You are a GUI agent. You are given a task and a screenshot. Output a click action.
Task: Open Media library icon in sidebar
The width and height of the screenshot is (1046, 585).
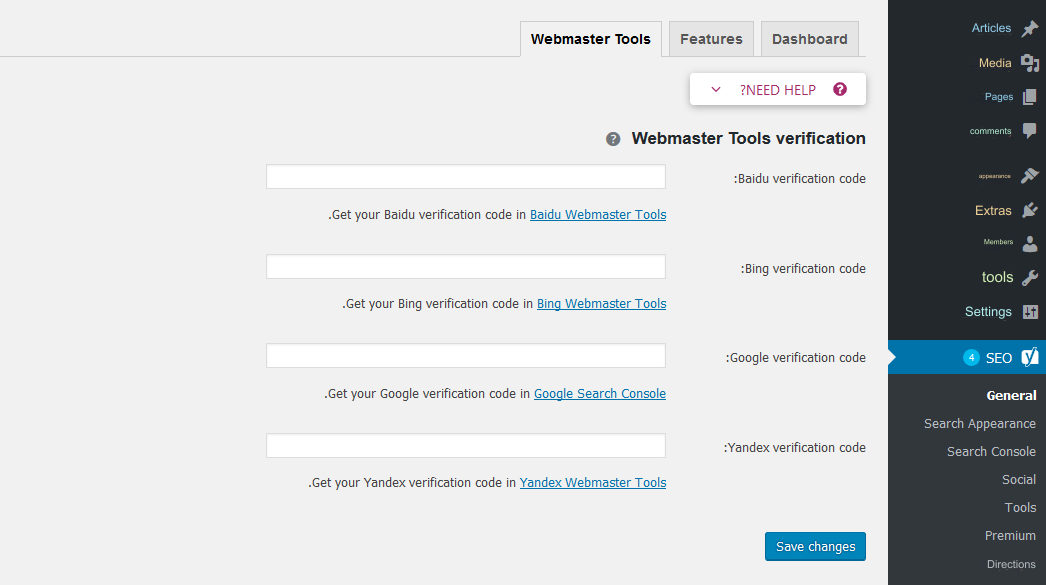pos(1030,64)
